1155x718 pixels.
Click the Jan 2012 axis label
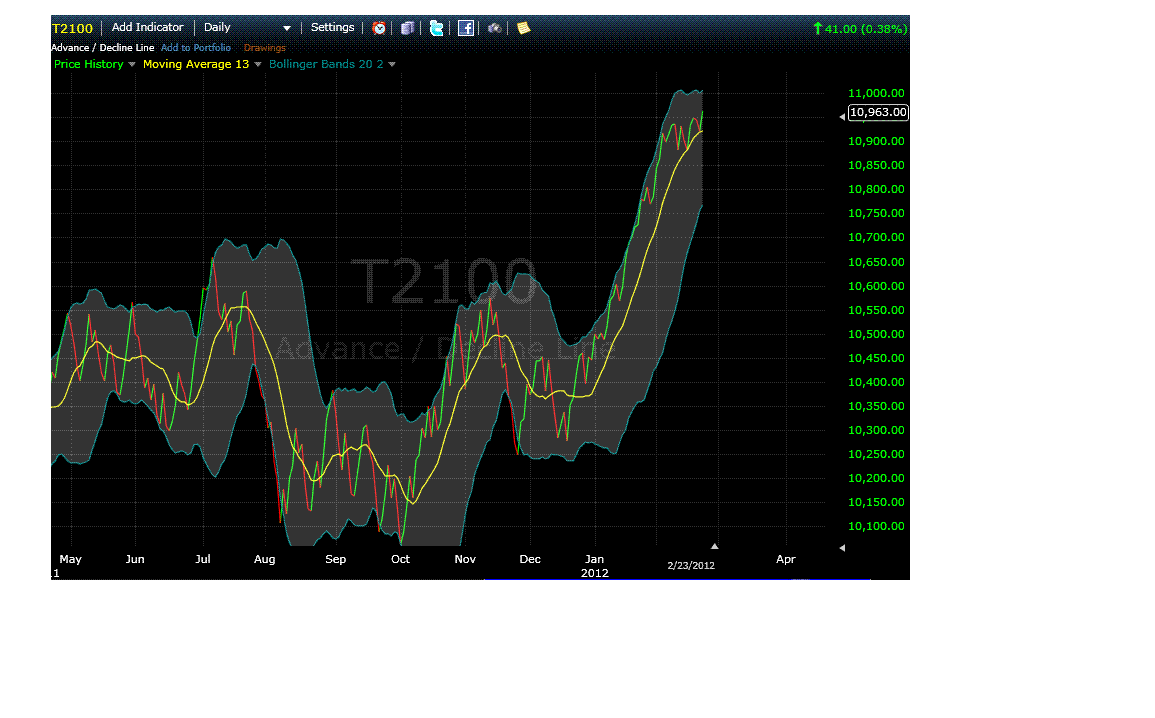point(594,566)
